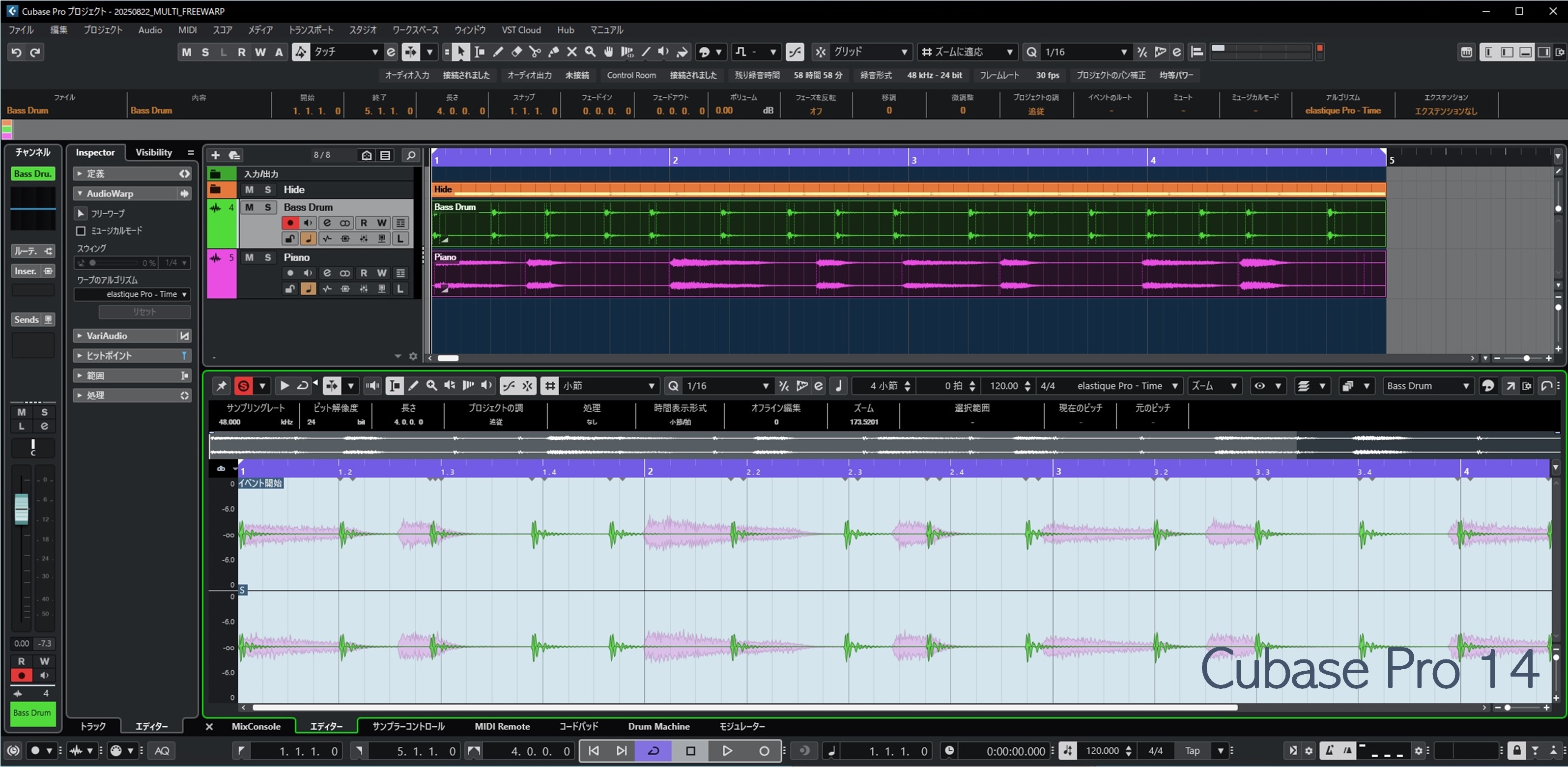
Task: Click the Bass Drum audio event
Action: (x=909, y=225)
